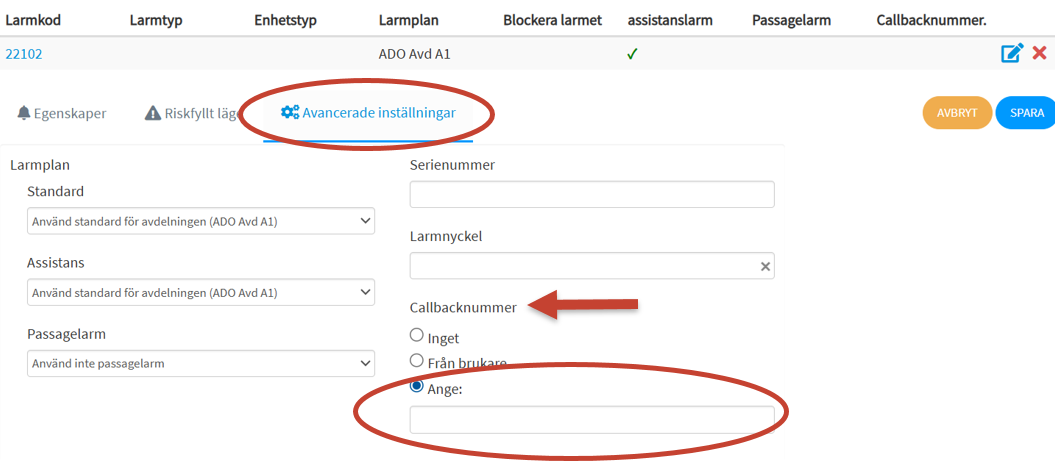Clear the Larmnyckel field with the x icon

(765, 267)
